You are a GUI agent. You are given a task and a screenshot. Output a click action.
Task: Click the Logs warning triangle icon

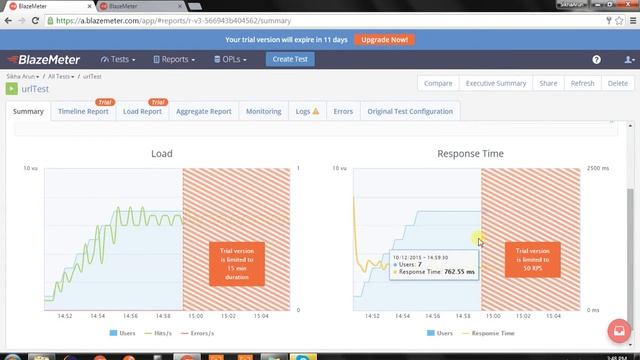[x=316, y=111]
